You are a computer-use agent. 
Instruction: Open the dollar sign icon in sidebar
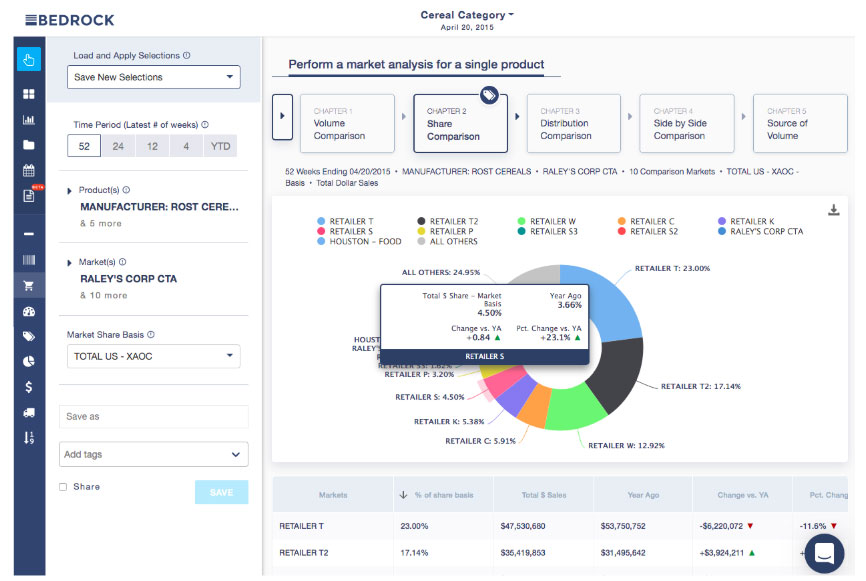point(29,387)
